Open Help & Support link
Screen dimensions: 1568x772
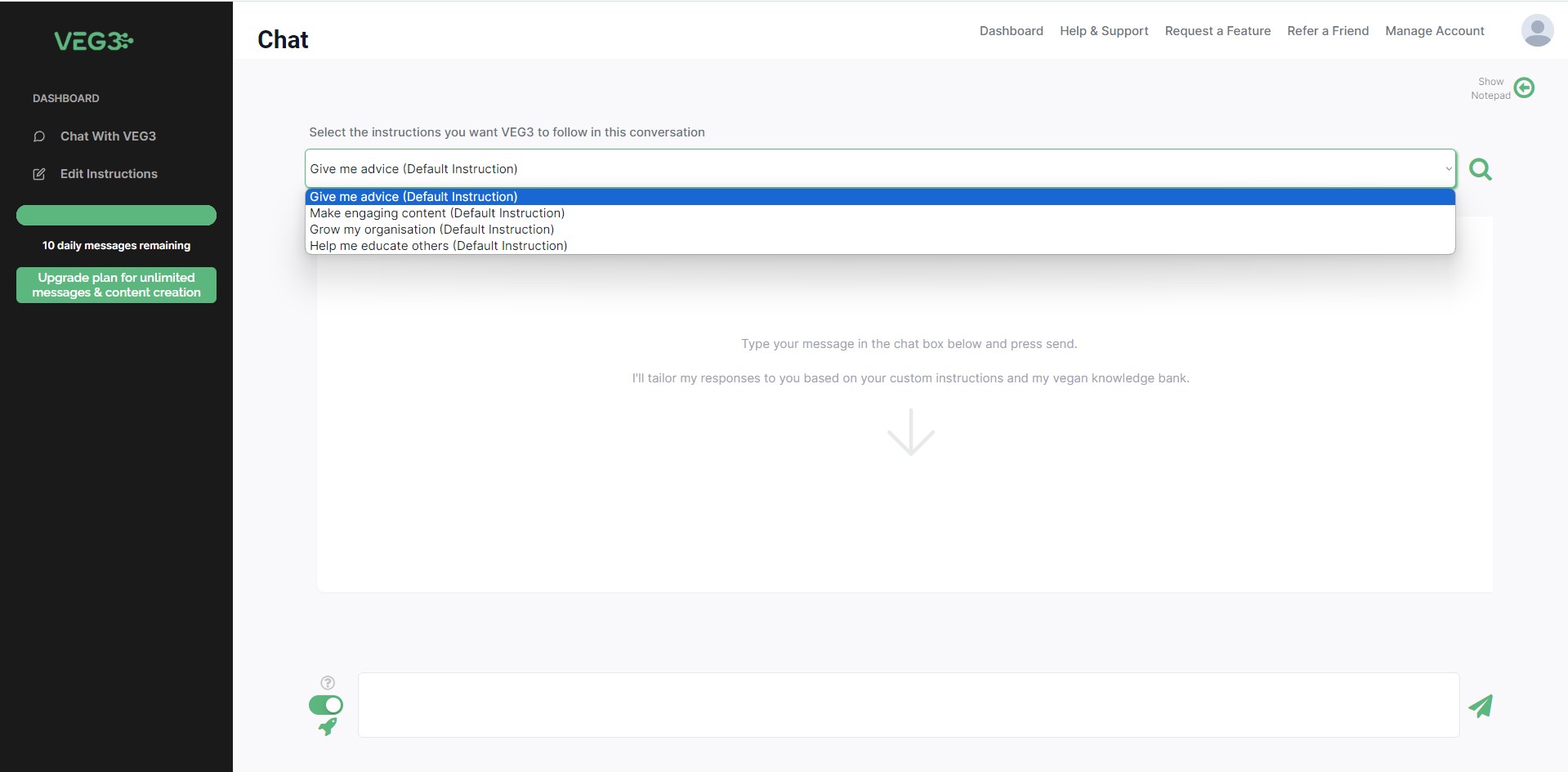click(1104, 31)
